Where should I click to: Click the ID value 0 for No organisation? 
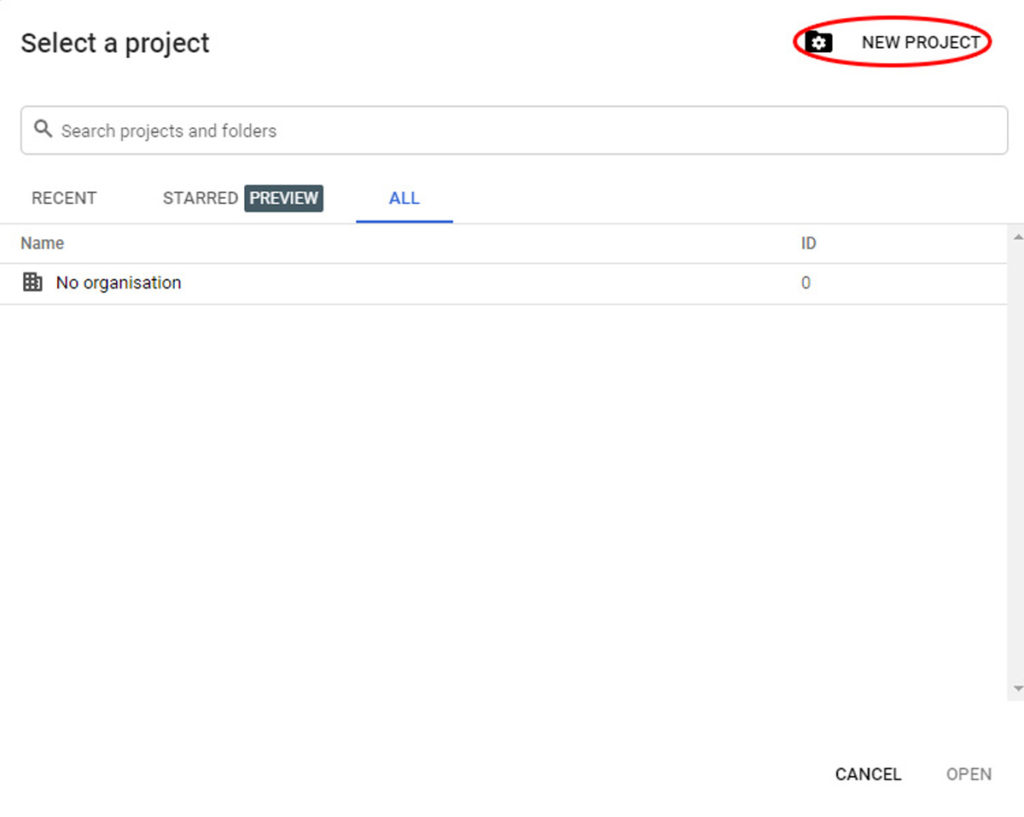pos(806,282)
